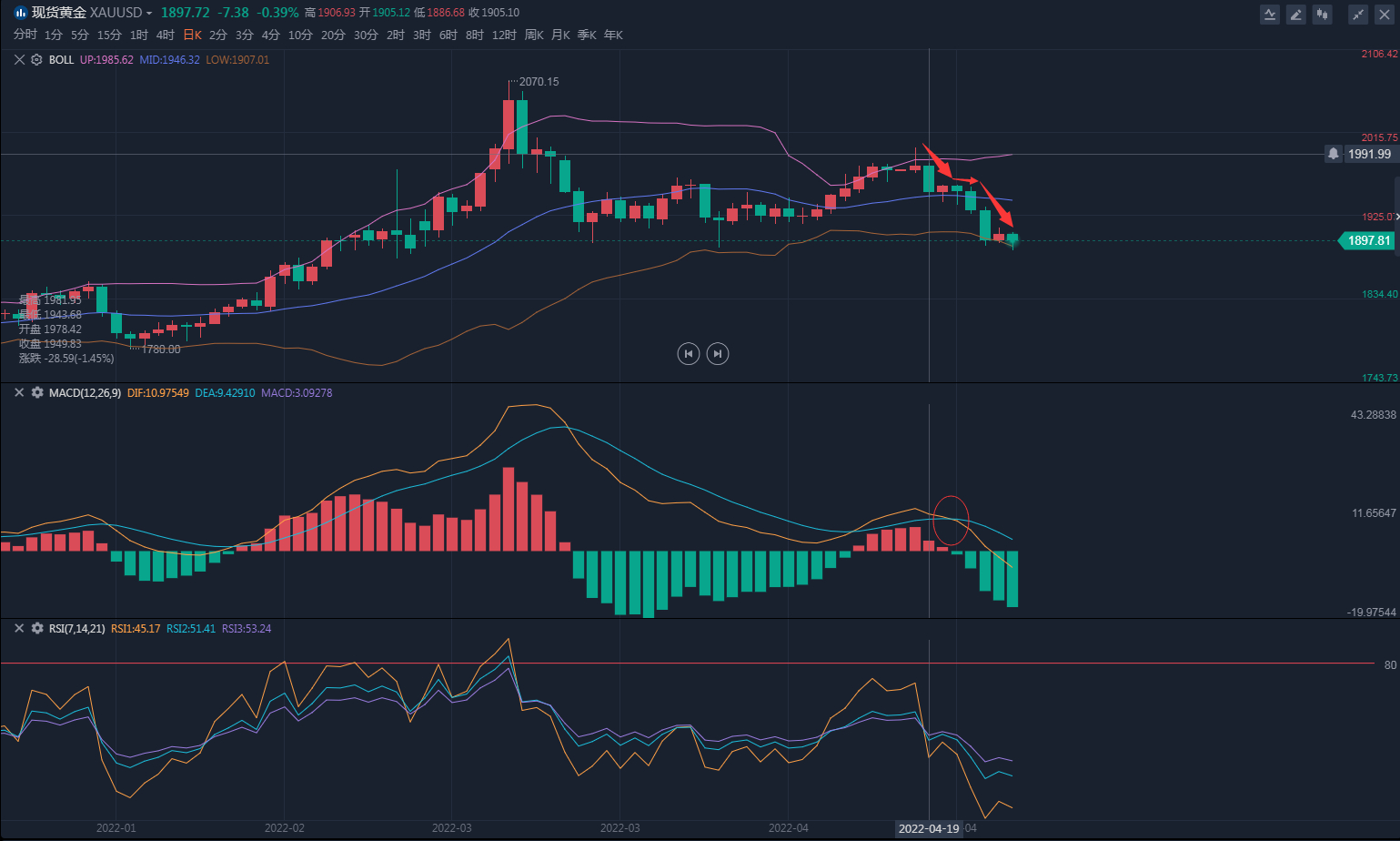1400x841 pixels.
Task: Click the alert bell beside 1991.99
Action: coord(1334,154)
